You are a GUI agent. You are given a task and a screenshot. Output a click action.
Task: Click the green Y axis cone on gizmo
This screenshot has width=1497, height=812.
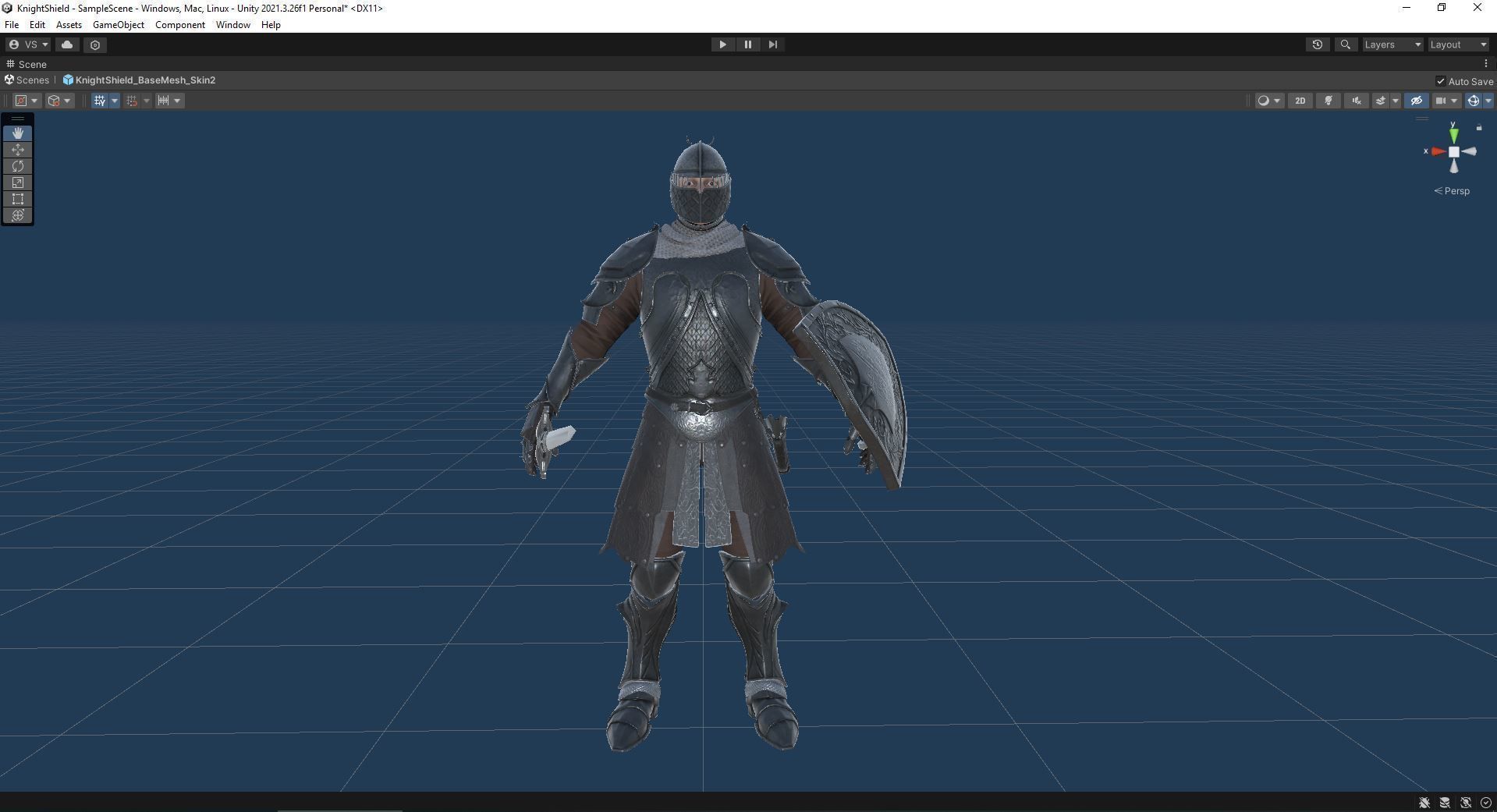pyautogui.click(x=1454, y=134)
